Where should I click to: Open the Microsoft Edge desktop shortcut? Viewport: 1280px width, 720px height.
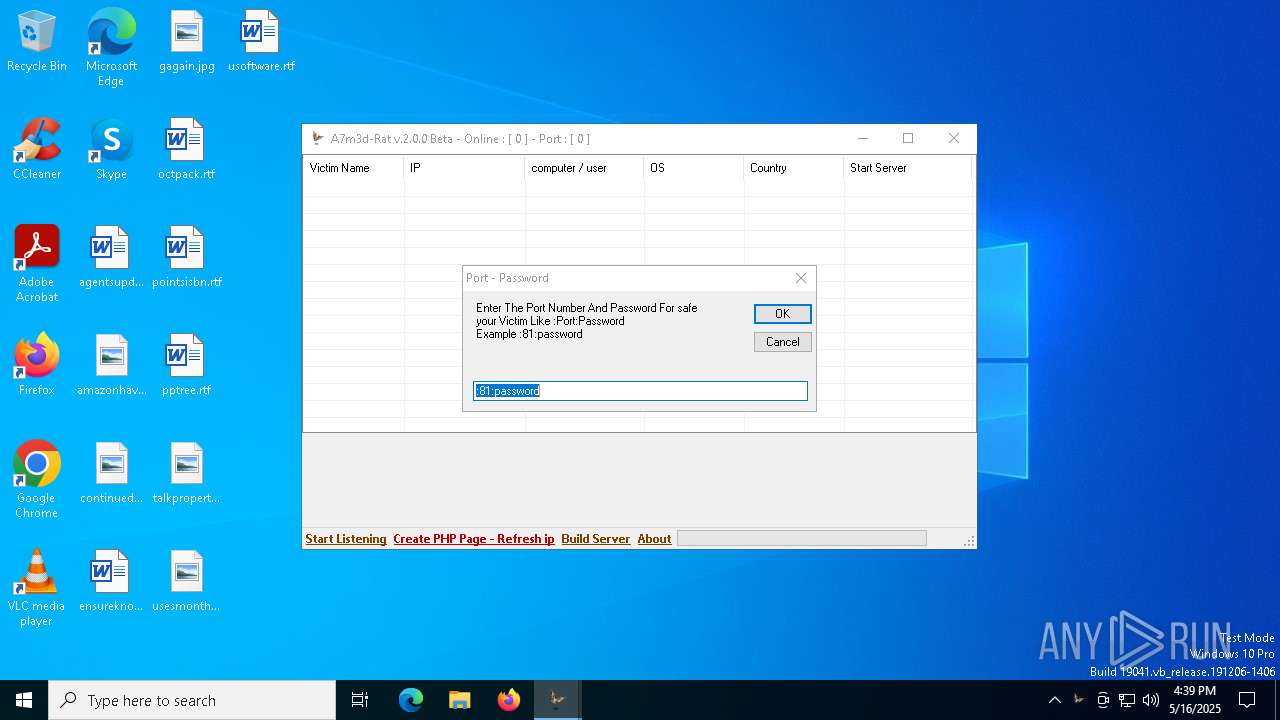tap(111, 48)
